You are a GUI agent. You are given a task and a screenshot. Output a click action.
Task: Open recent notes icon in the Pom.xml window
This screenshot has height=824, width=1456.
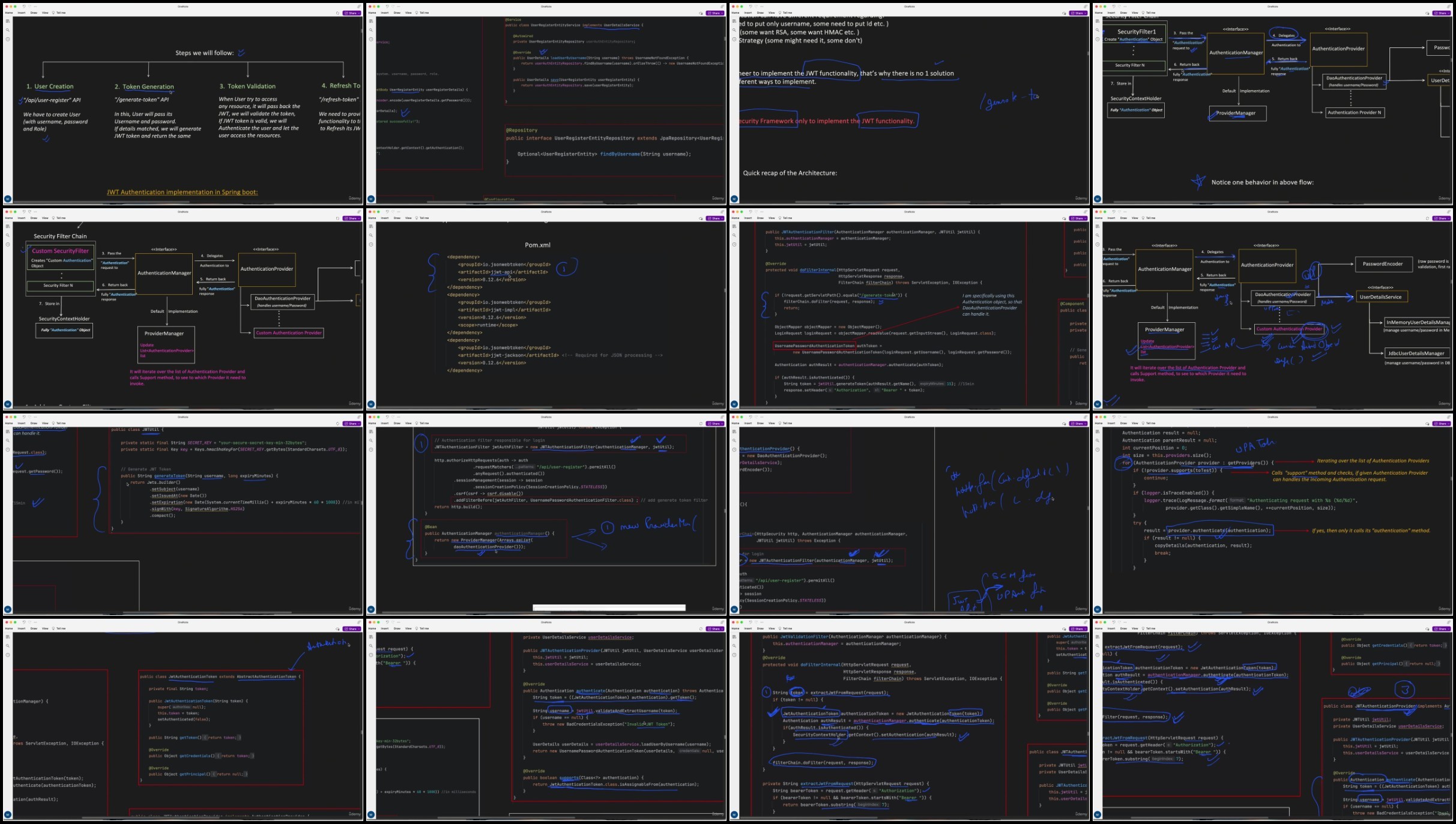click(371, 244)
